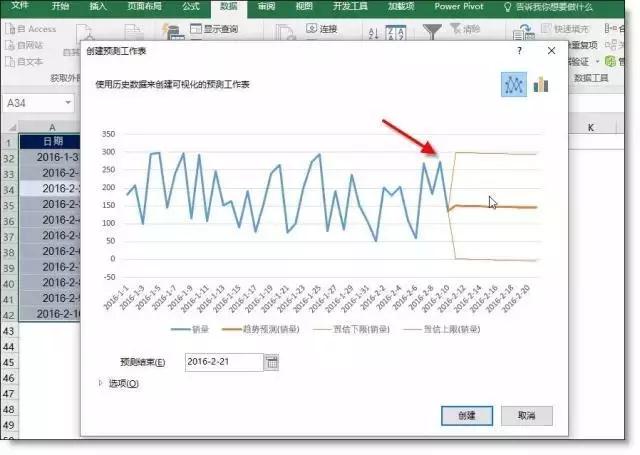Select row header 48

pos(9,409)
